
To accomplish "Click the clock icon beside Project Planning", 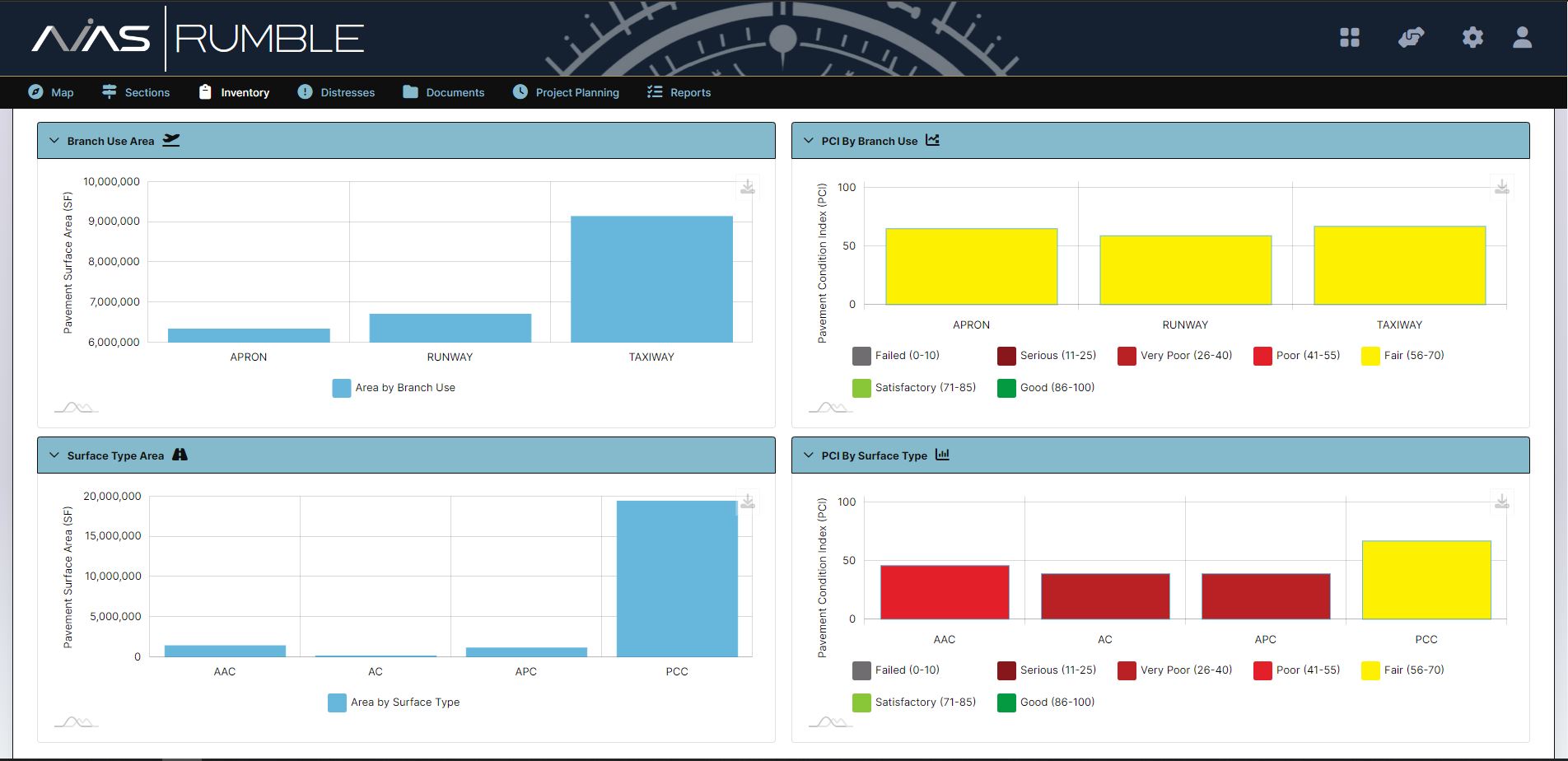I will click(x=520, y=91).
